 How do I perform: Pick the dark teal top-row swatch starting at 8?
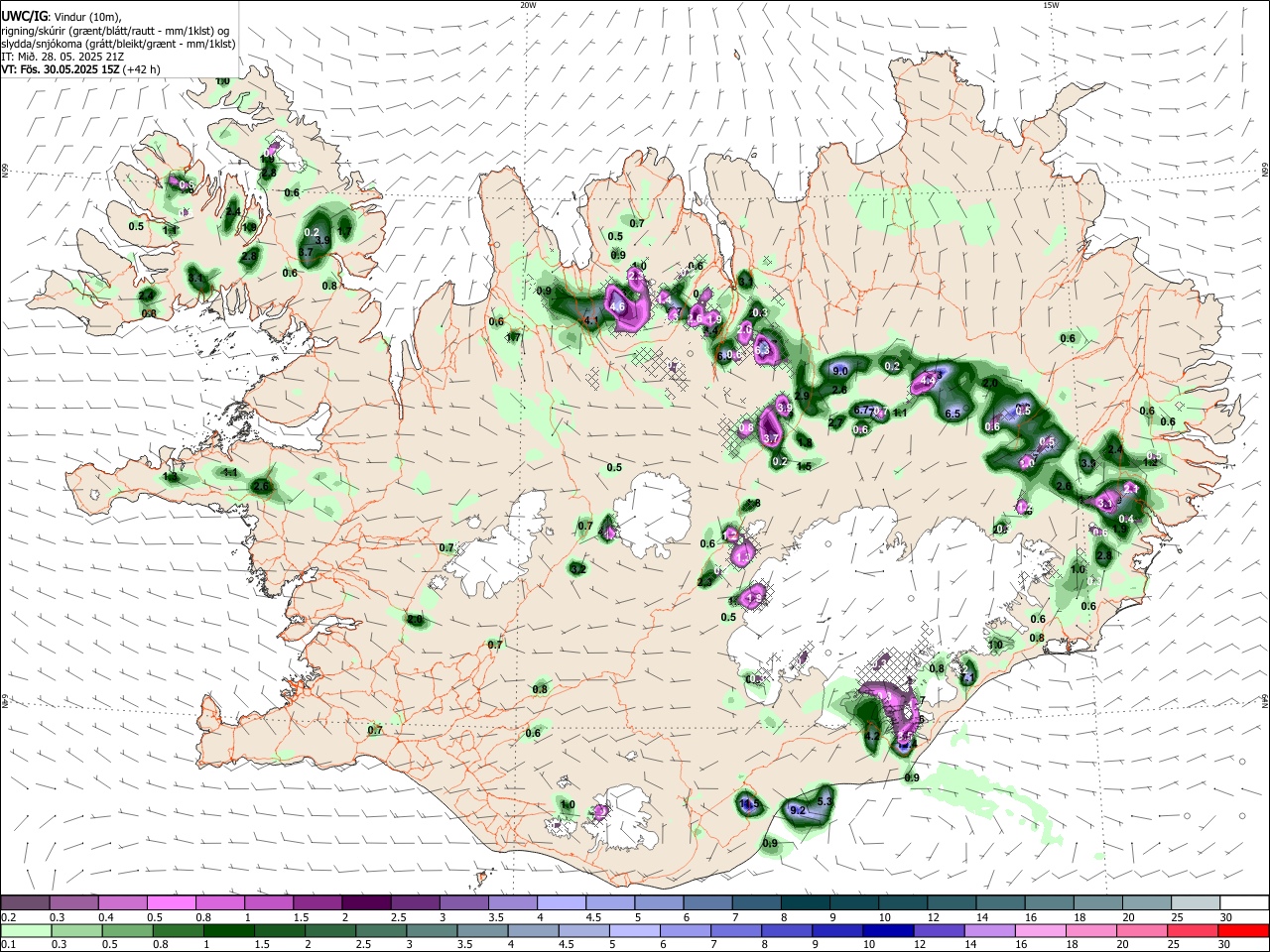tap(806, 902)
